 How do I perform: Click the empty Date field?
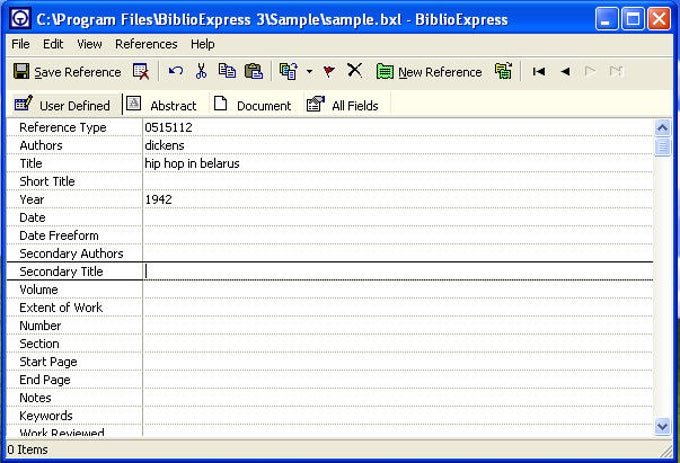pos(398,218)
